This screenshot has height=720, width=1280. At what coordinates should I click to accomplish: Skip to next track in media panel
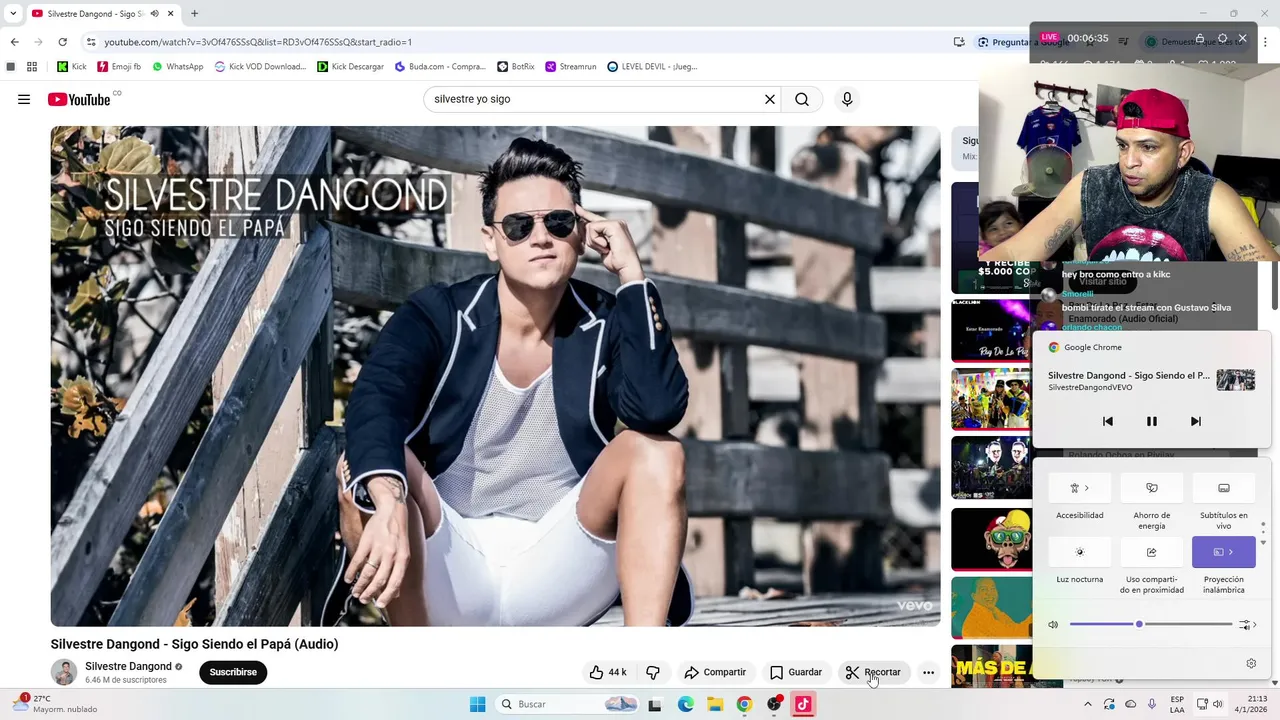(x=1195, y=421)
